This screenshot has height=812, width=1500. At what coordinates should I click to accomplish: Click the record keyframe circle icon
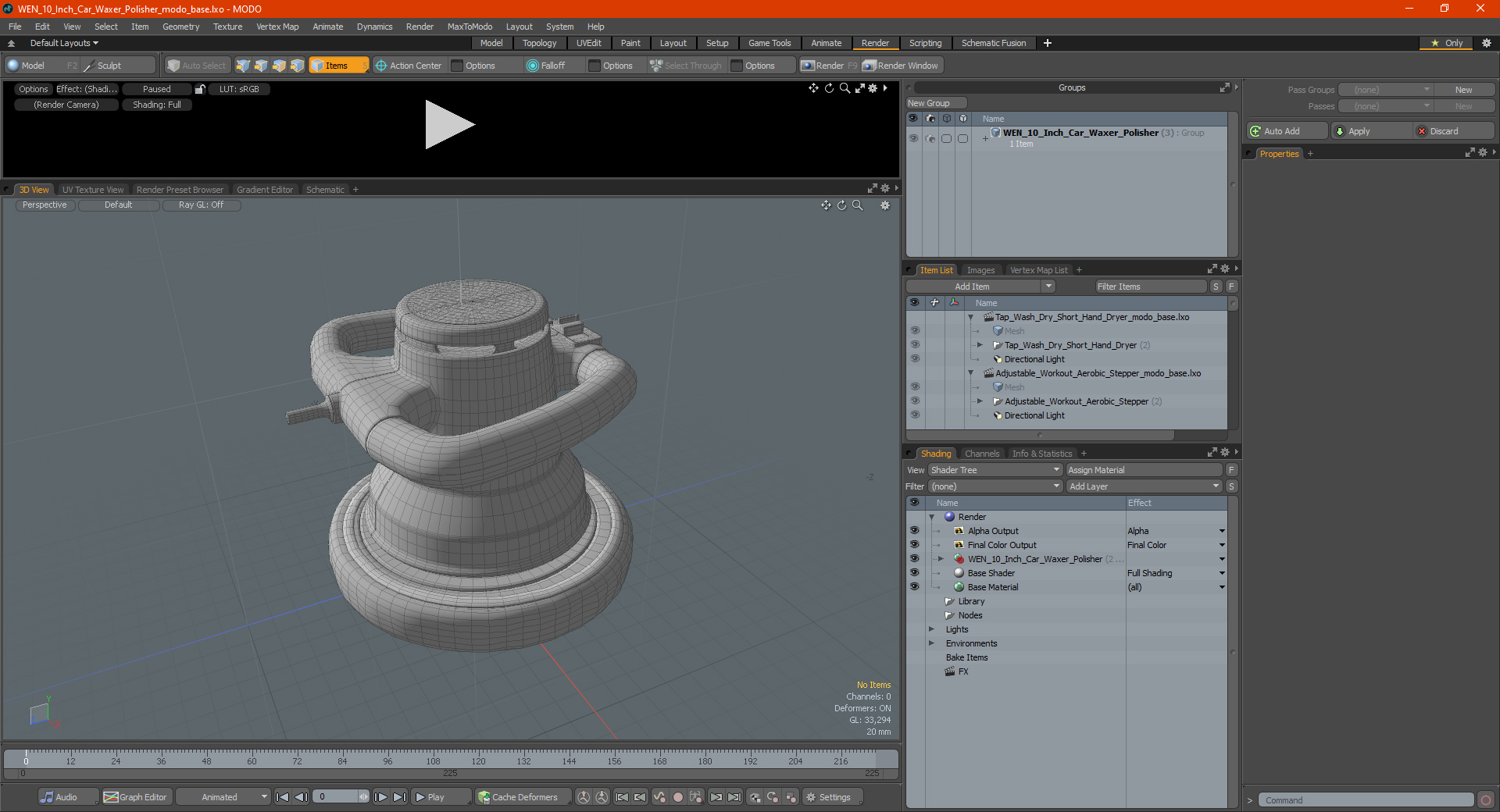tap(678, 797)
